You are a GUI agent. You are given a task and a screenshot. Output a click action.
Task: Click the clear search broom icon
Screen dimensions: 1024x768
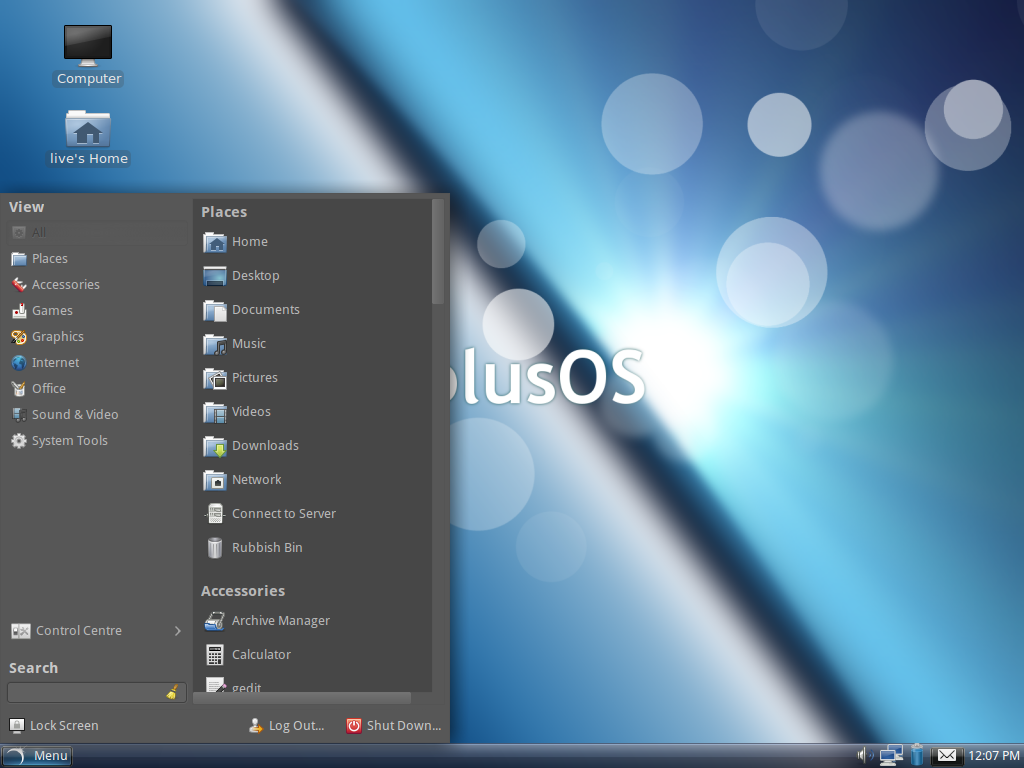[172, 692]
